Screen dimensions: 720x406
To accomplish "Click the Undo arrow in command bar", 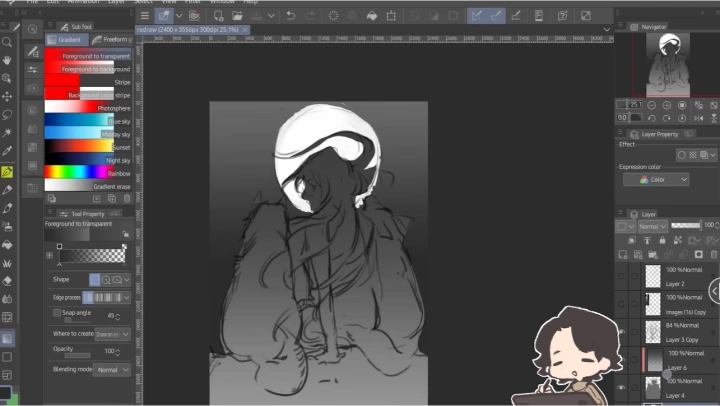I will pyautogui.click(x=291, y=16).
